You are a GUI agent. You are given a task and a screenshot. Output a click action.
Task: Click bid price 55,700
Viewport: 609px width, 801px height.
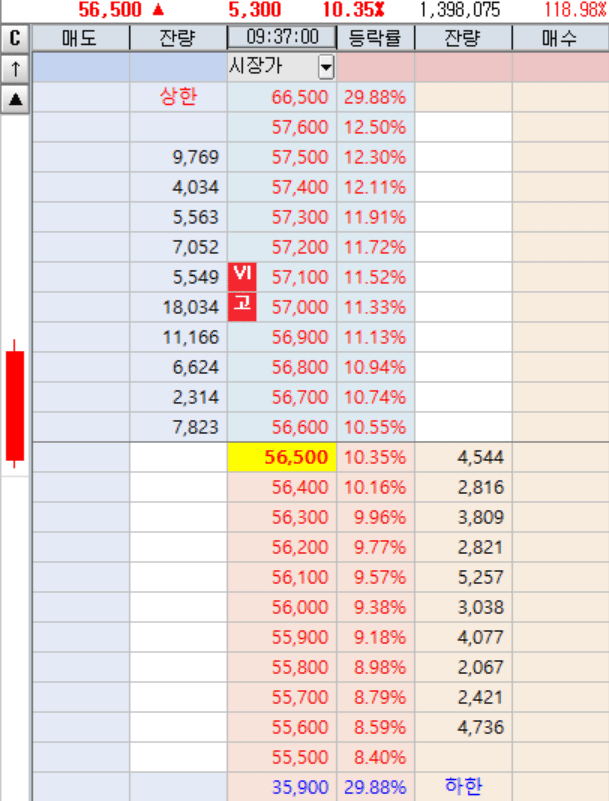point(282,697)
